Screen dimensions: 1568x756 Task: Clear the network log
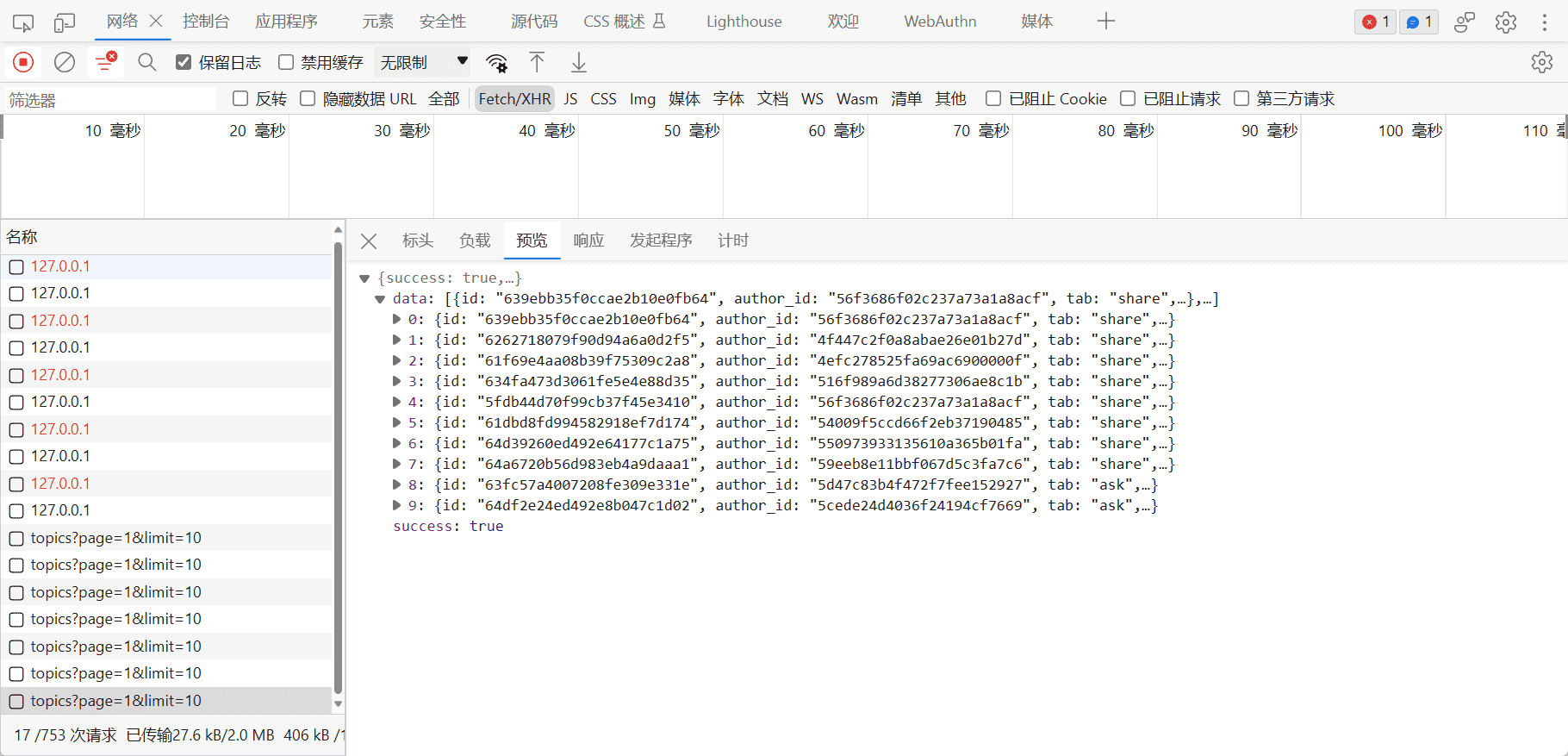point(65,62)
